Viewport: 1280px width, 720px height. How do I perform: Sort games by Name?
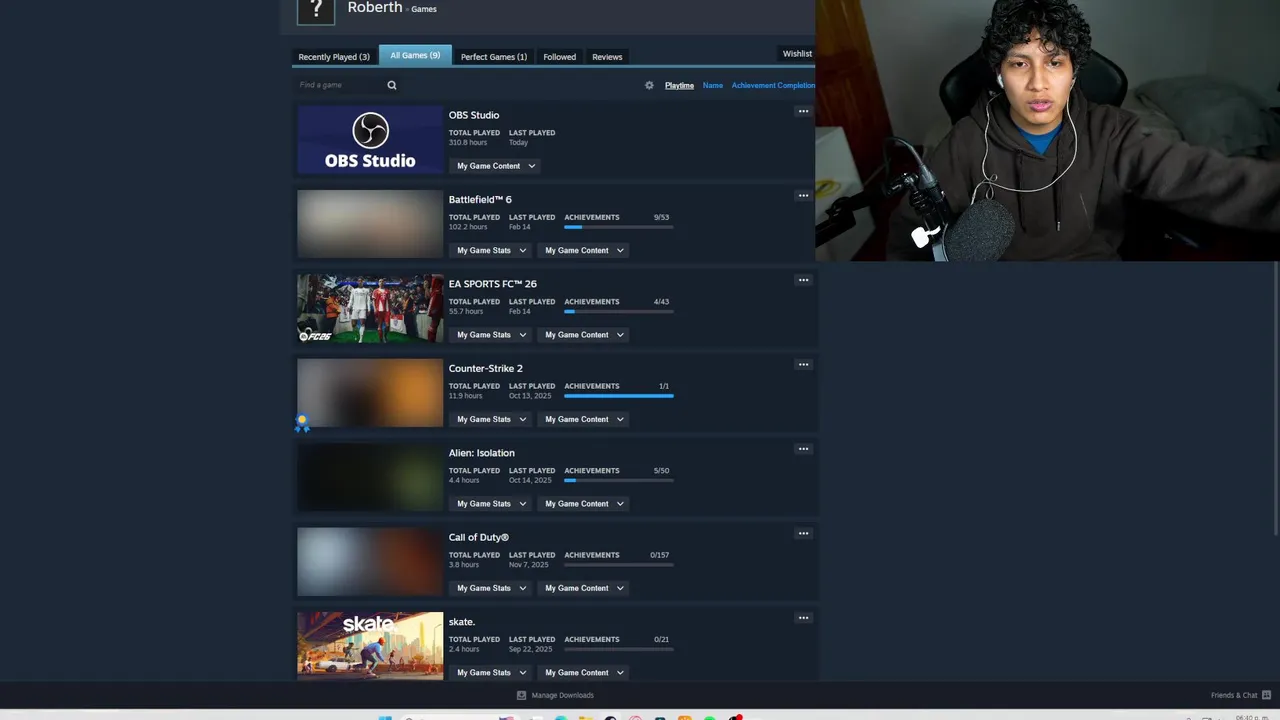tap(713, 86)
